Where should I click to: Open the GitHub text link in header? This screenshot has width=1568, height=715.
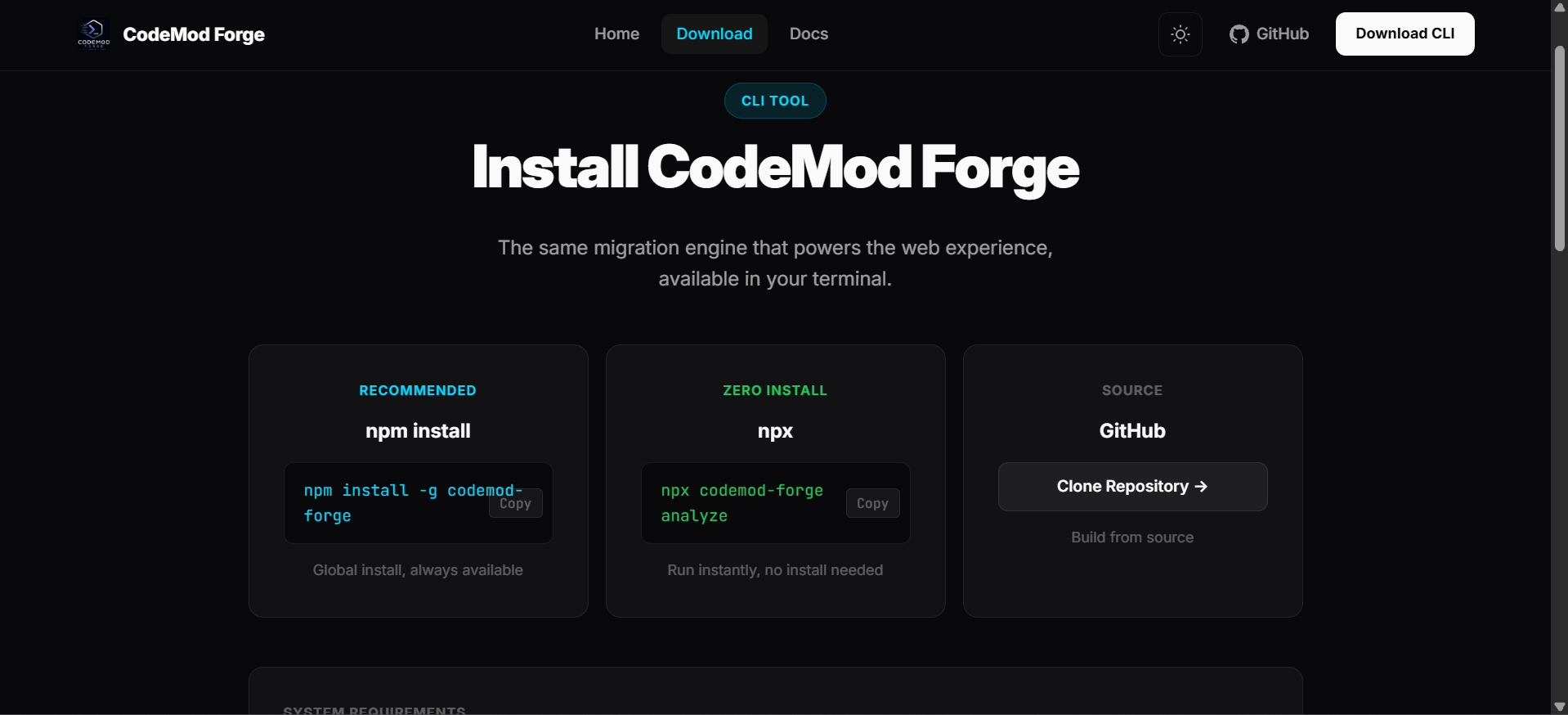click(1282, 34)
